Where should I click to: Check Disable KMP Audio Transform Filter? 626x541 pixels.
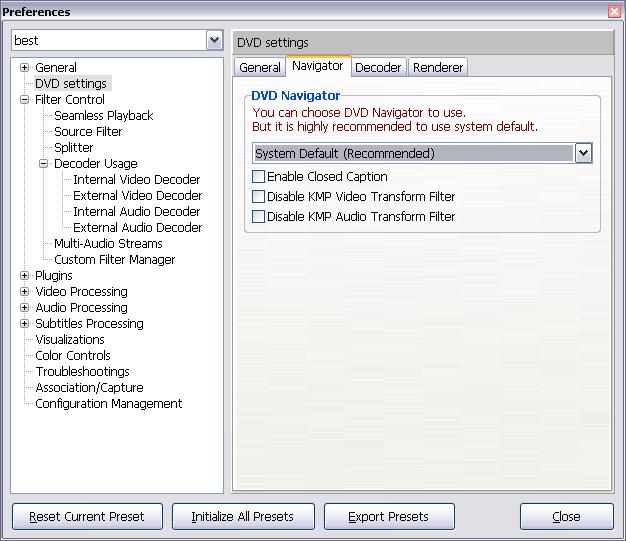pos(259,217)
